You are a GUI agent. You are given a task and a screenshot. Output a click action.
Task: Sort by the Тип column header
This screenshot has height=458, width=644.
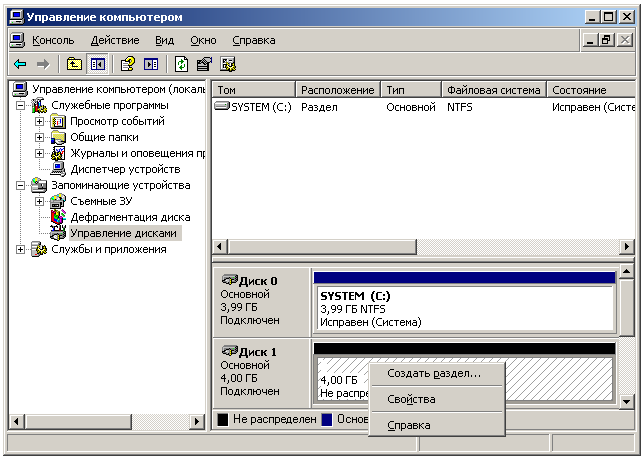[411, 90]
